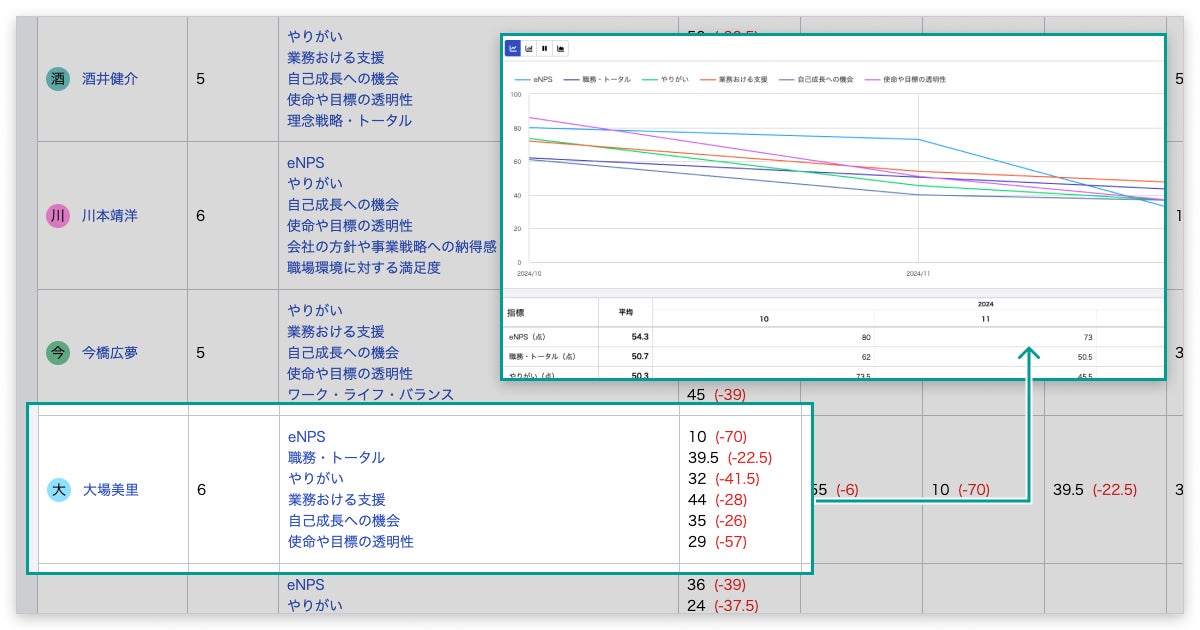Select the stacked bar chart icon

click(545, 48)
